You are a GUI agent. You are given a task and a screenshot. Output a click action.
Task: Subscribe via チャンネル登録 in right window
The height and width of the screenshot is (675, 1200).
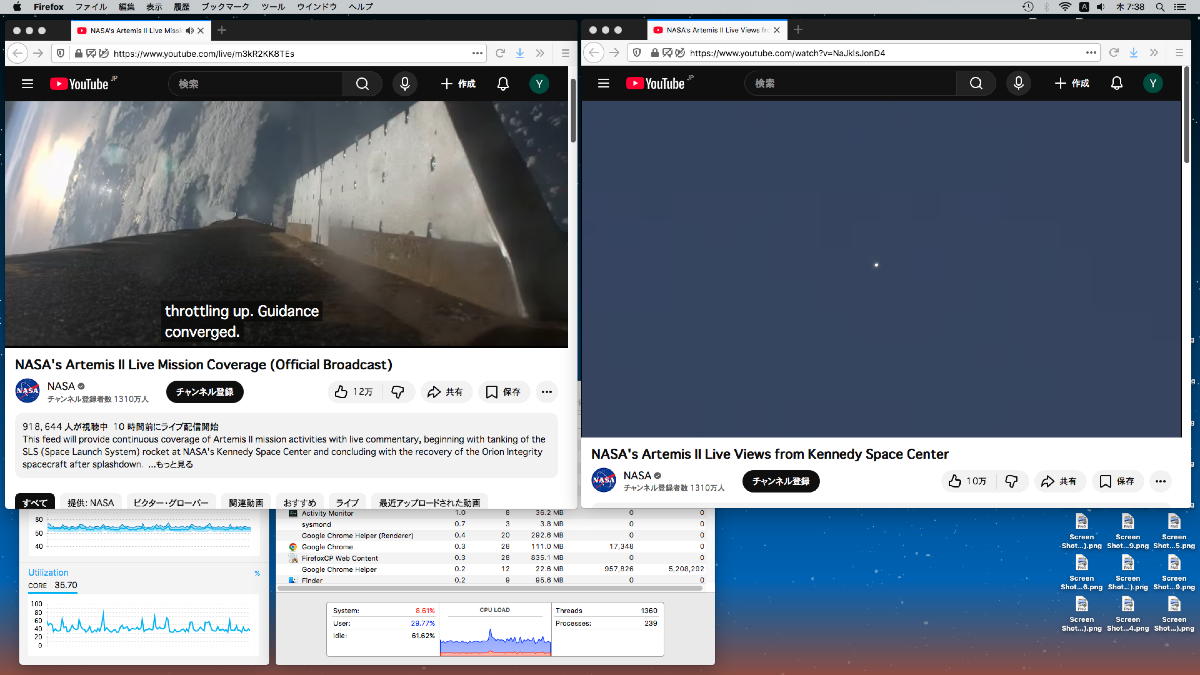[x=780, y=481]
